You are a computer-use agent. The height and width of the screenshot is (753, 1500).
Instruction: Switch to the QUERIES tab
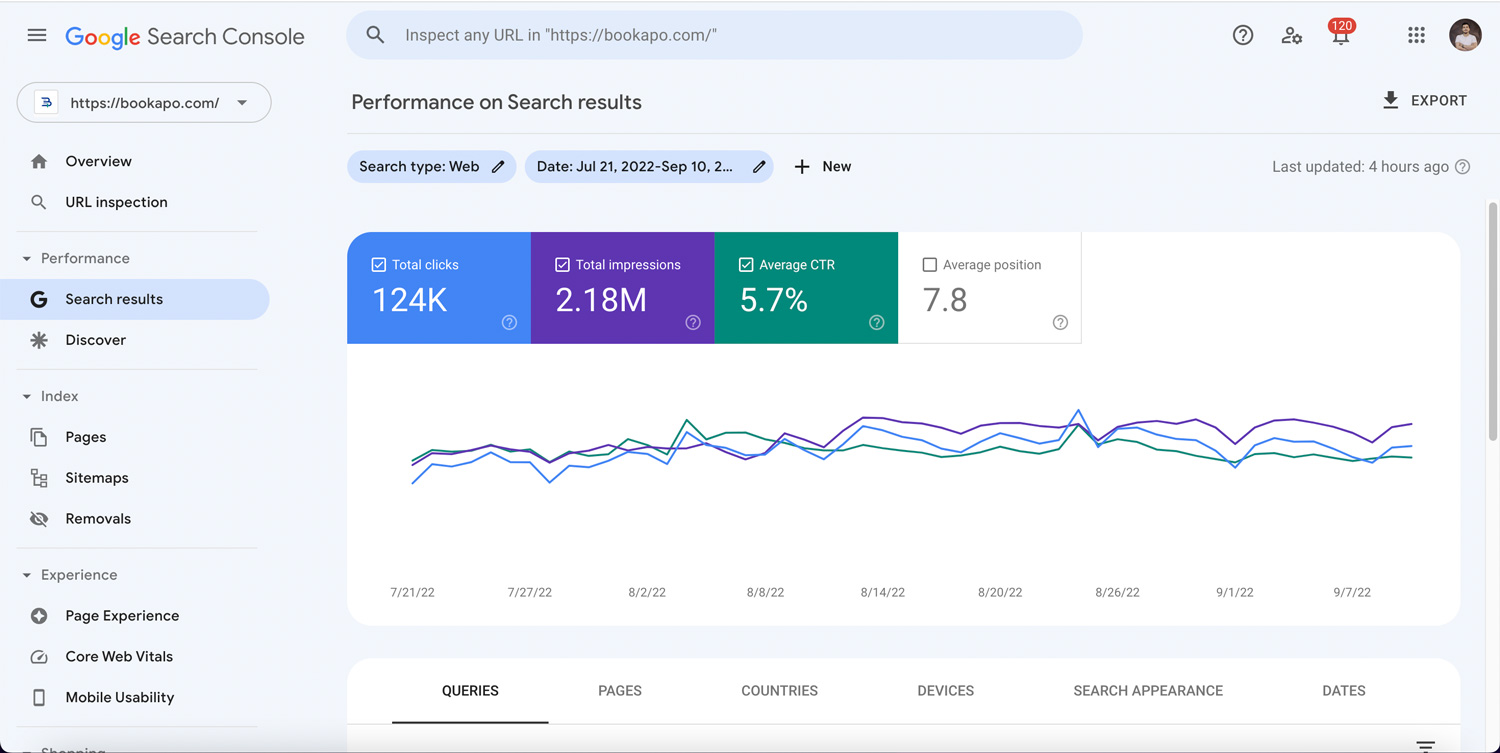click(470, 691)
